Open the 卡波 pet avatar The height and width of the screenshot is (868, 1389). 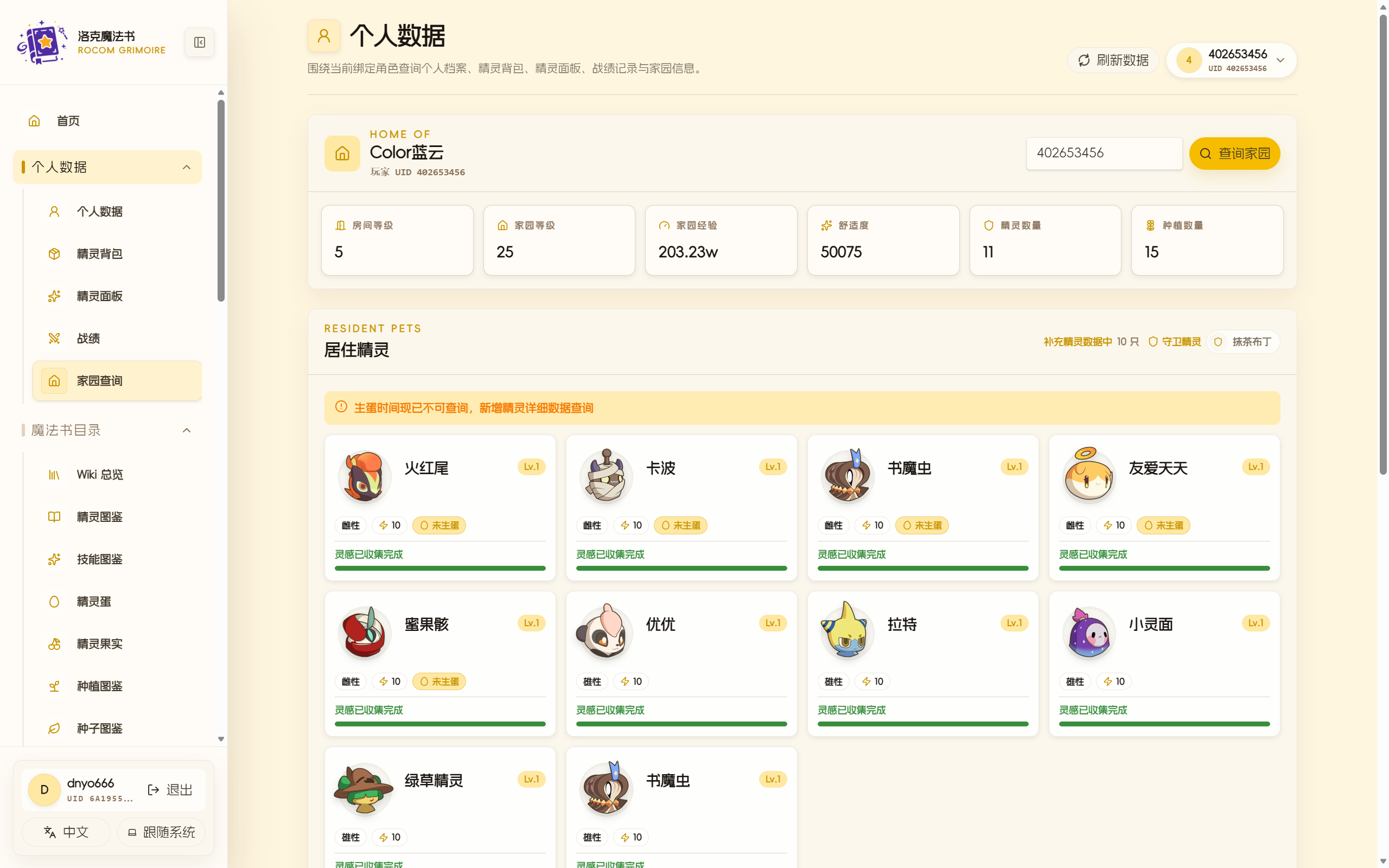click(606, 476)
